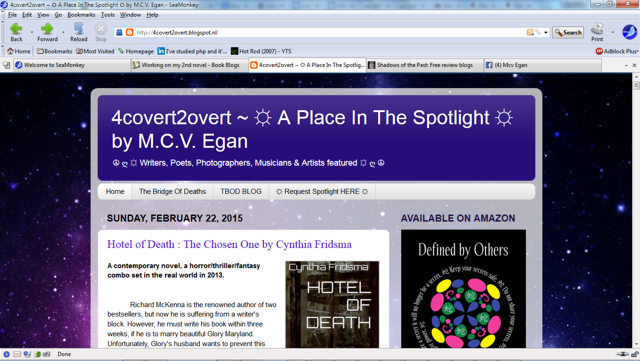Click the blog title header text

312,129
